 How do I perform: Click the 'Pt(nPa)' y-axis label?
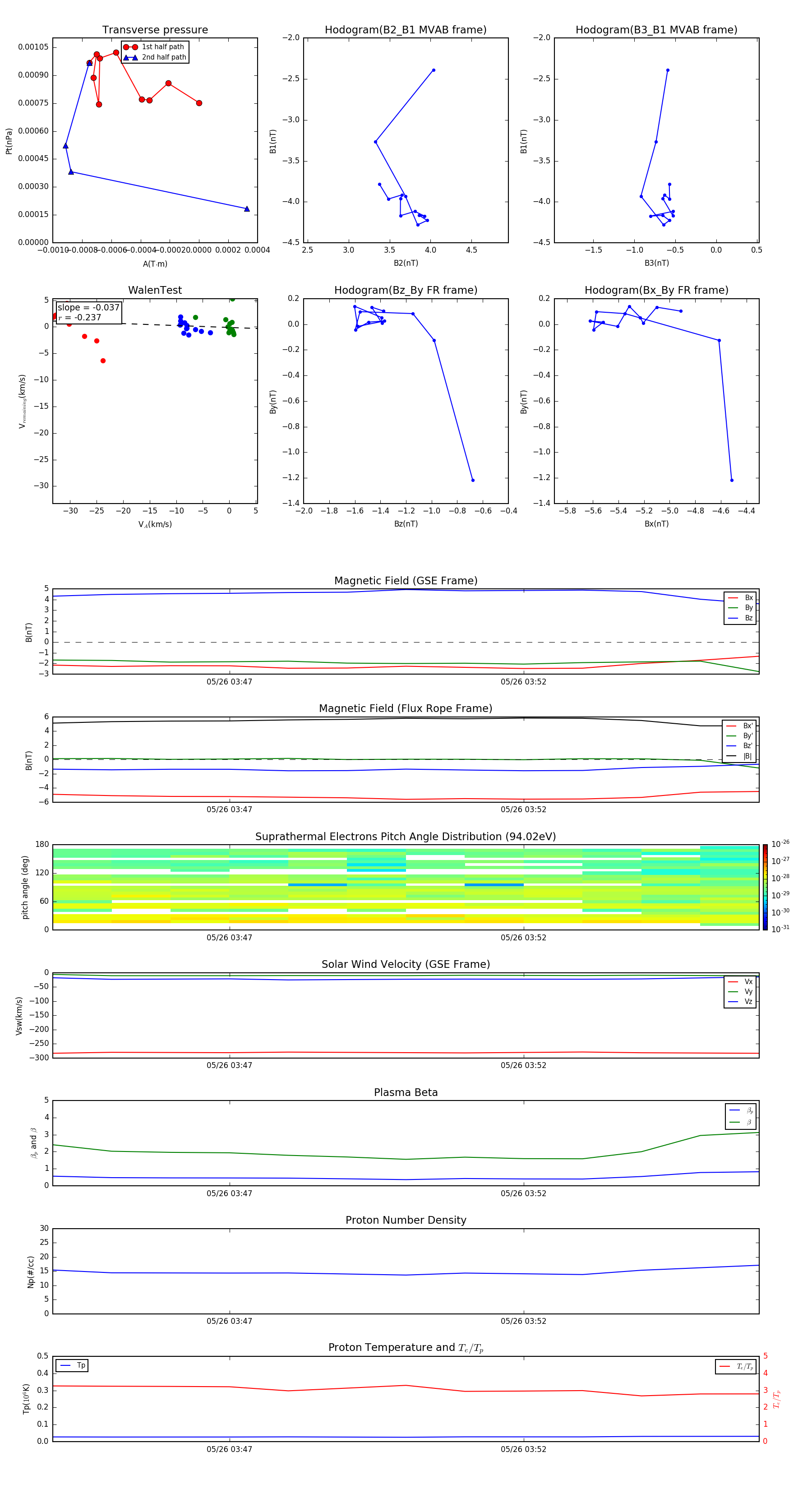[x=9, y=140]
